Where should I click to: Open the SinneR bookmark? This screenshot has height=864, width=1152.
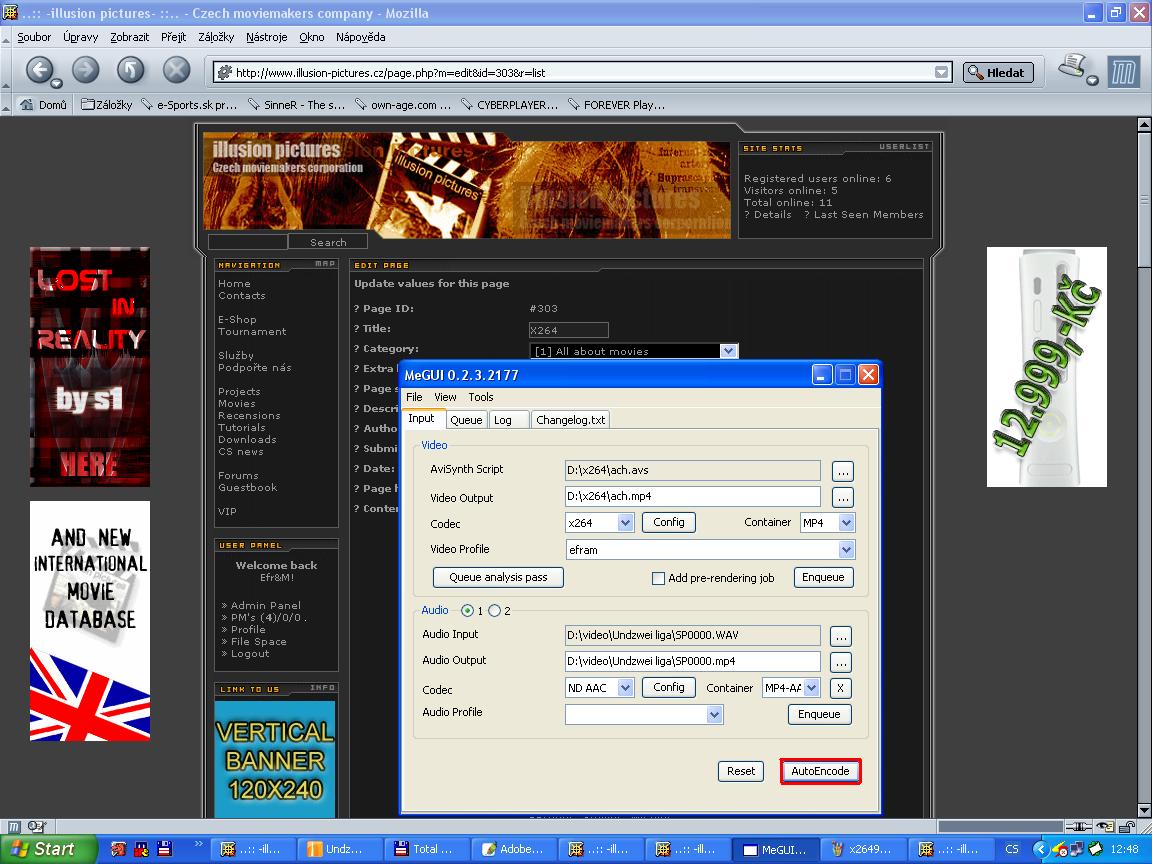(296, 105)
